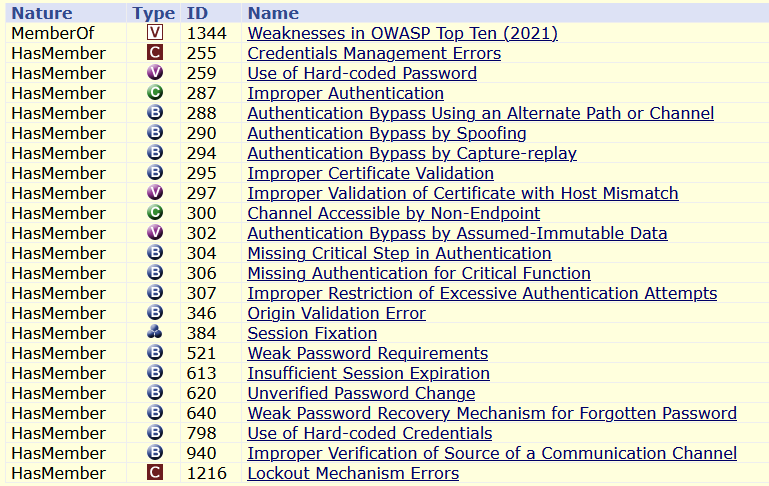Open Use of Hard-coded Password link
This screenshot has height=486, width=769.
click(362, 74)
